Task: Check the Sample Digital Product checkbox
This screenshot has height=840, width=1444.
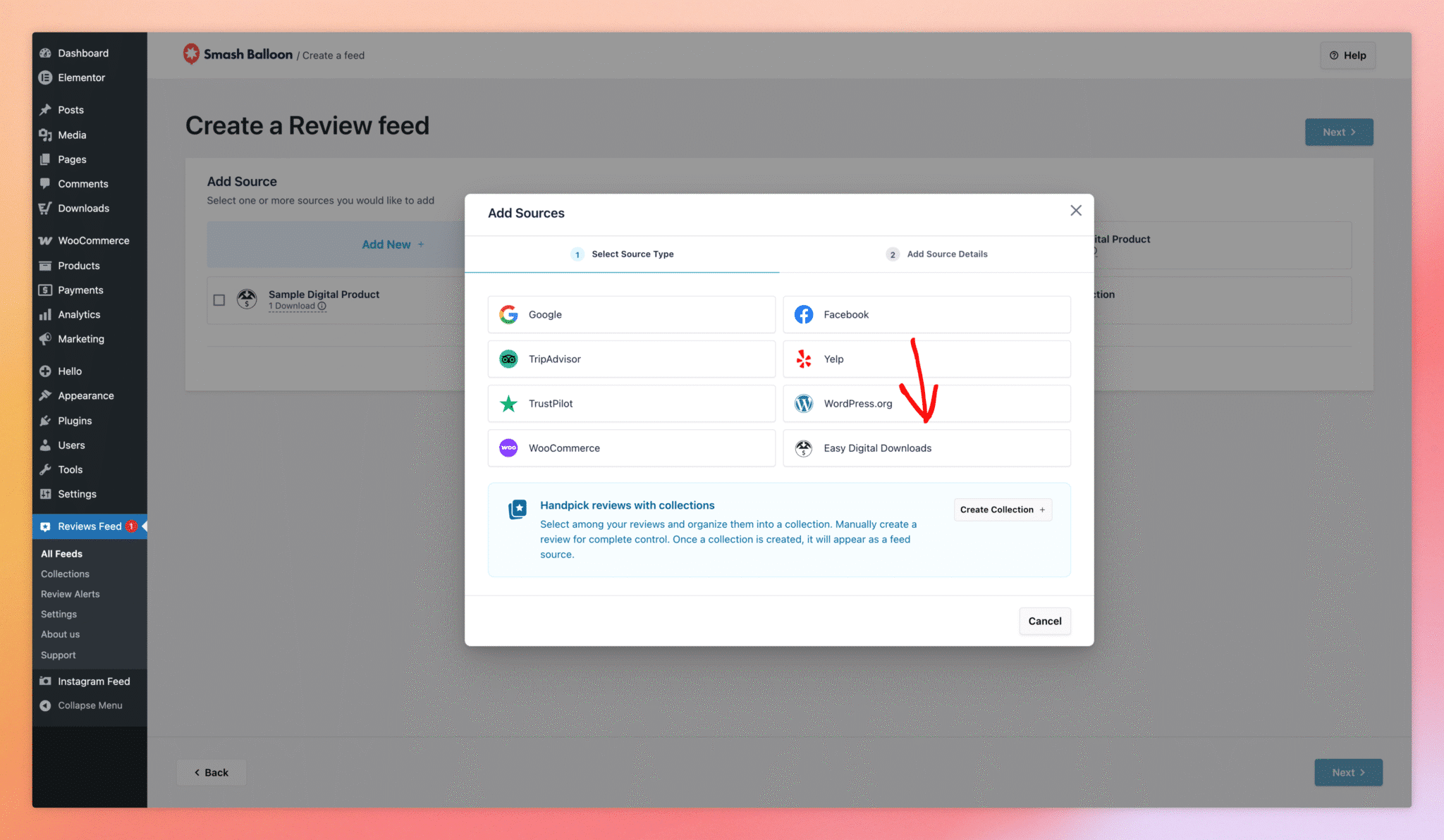Action: coord(219,300)
